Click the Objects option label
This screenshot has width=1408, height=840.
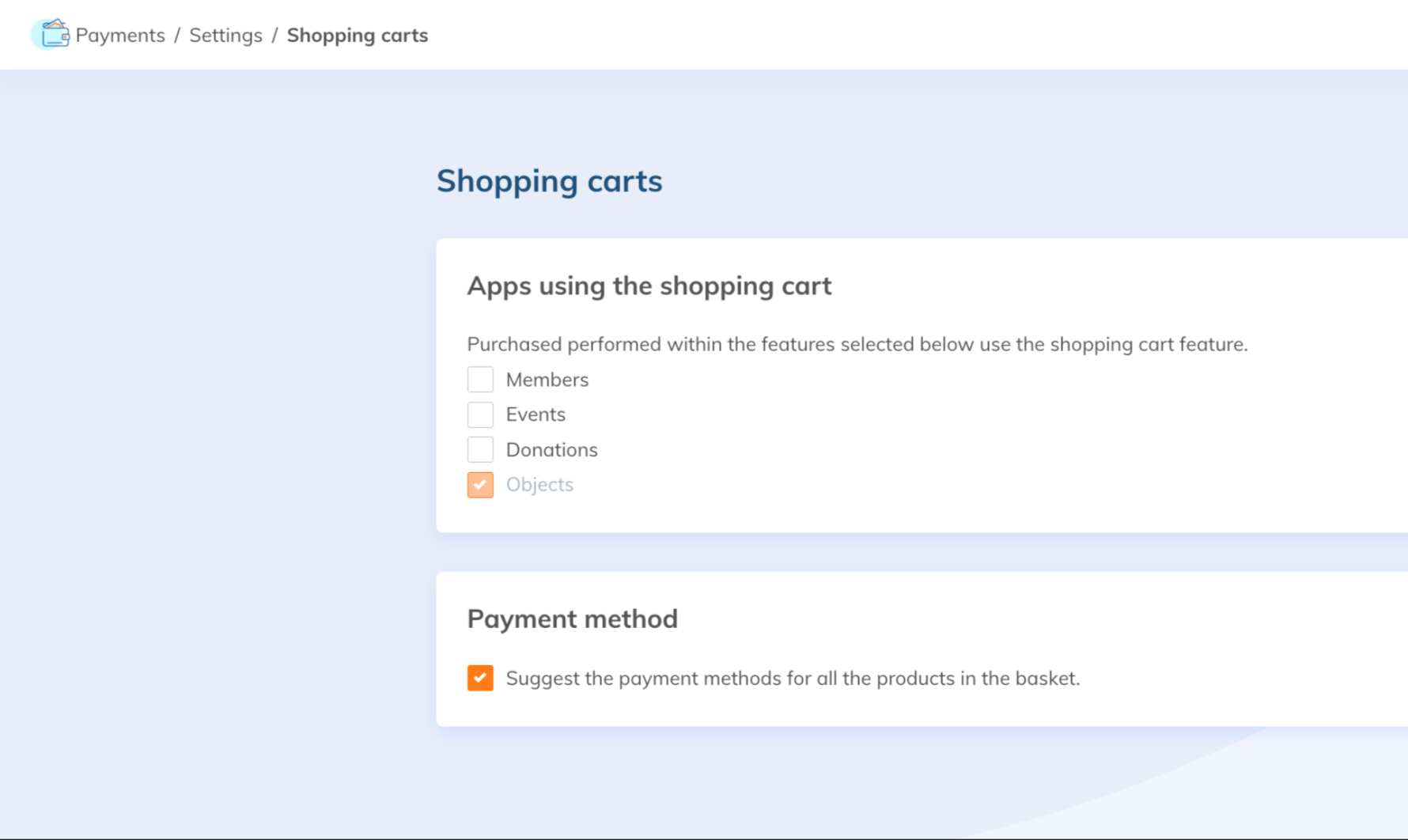(x=539, y=485)
